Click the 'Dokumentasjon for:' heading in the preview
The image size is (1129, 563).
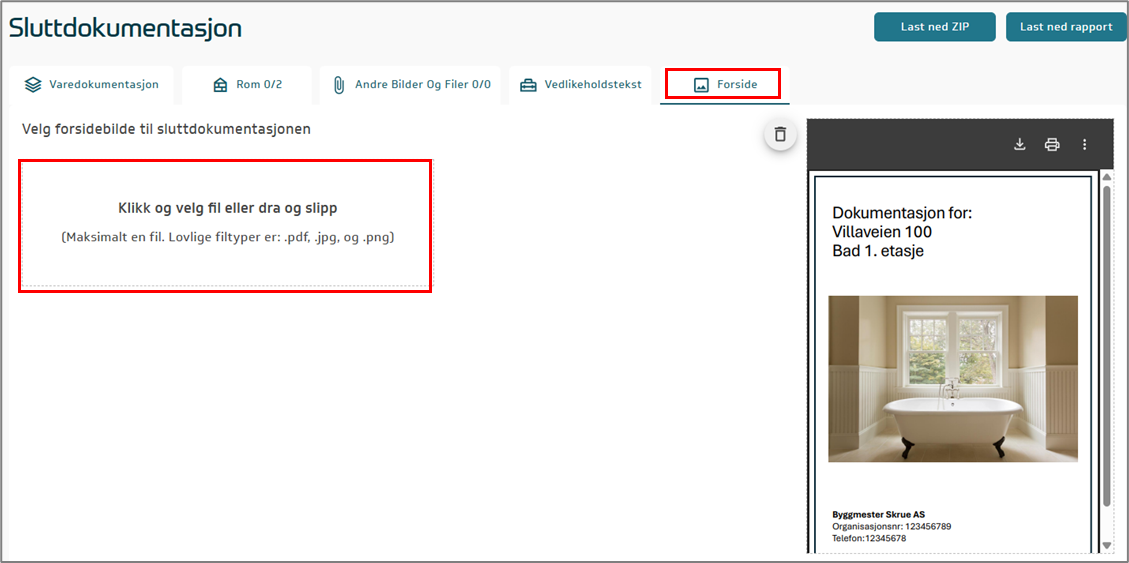click(901, 213)
